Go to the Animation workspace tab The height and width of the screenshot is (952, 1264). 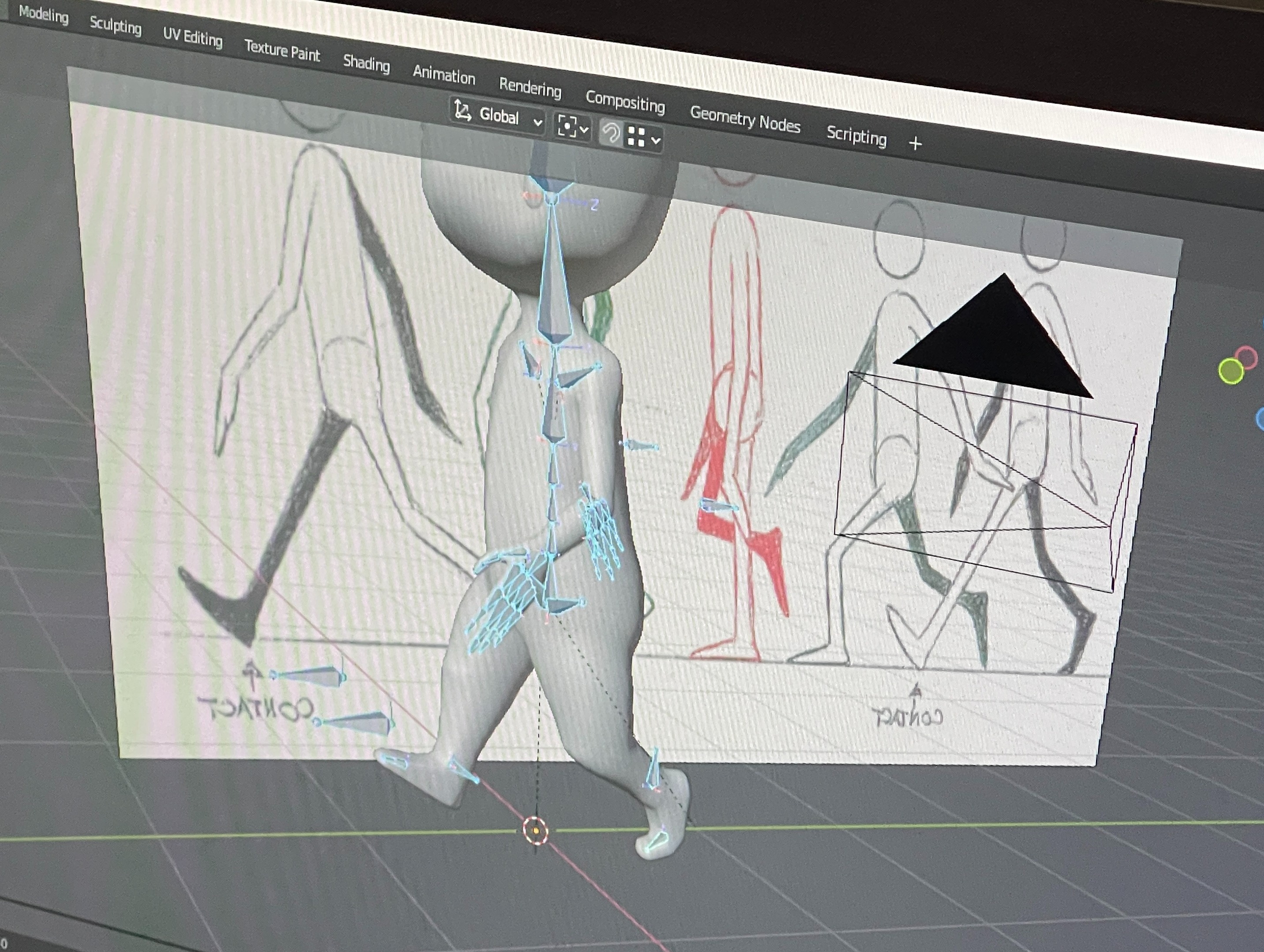point(444,75)
